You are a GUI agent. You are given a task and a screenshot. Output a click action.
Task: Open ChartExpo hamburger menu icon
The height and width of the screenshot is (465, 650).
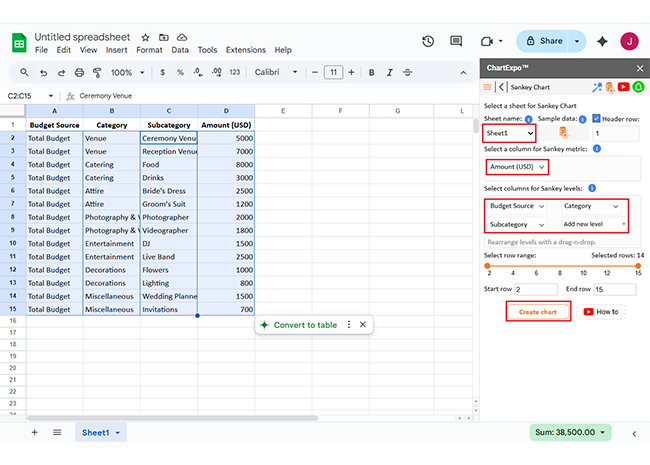click(x=487, y=88)
